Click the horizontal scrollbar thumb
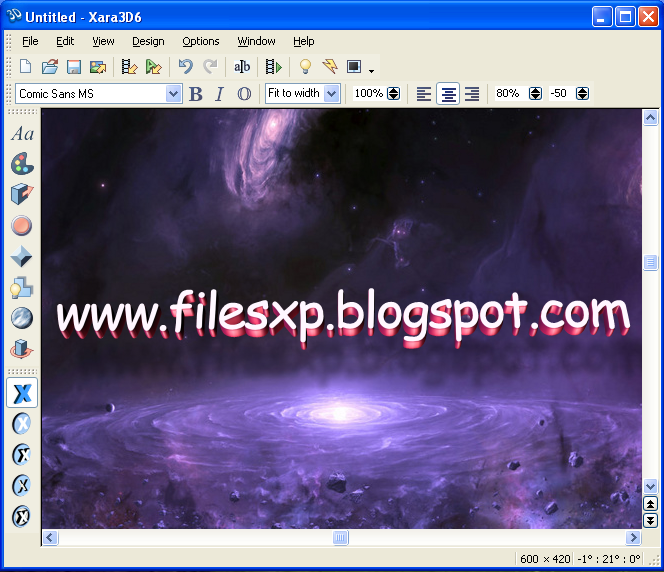Screen dimensions: 664x572 (340, 538)
